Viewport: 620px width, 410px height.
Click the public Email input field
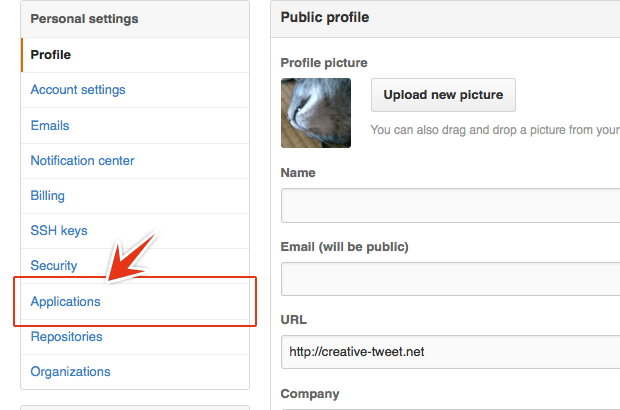pos(450,279)
